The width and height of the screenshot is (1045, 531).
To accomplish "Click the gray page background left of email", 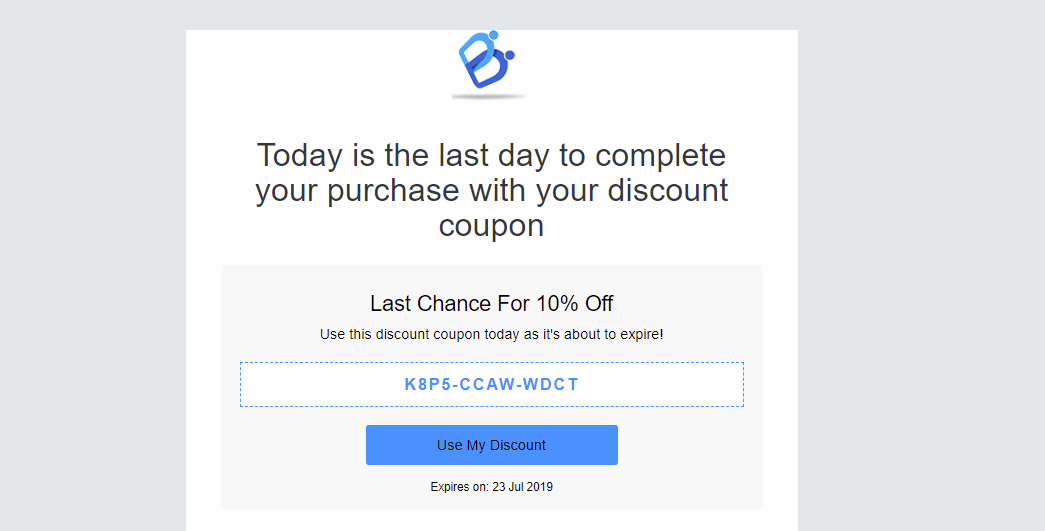I will (93, 266).
